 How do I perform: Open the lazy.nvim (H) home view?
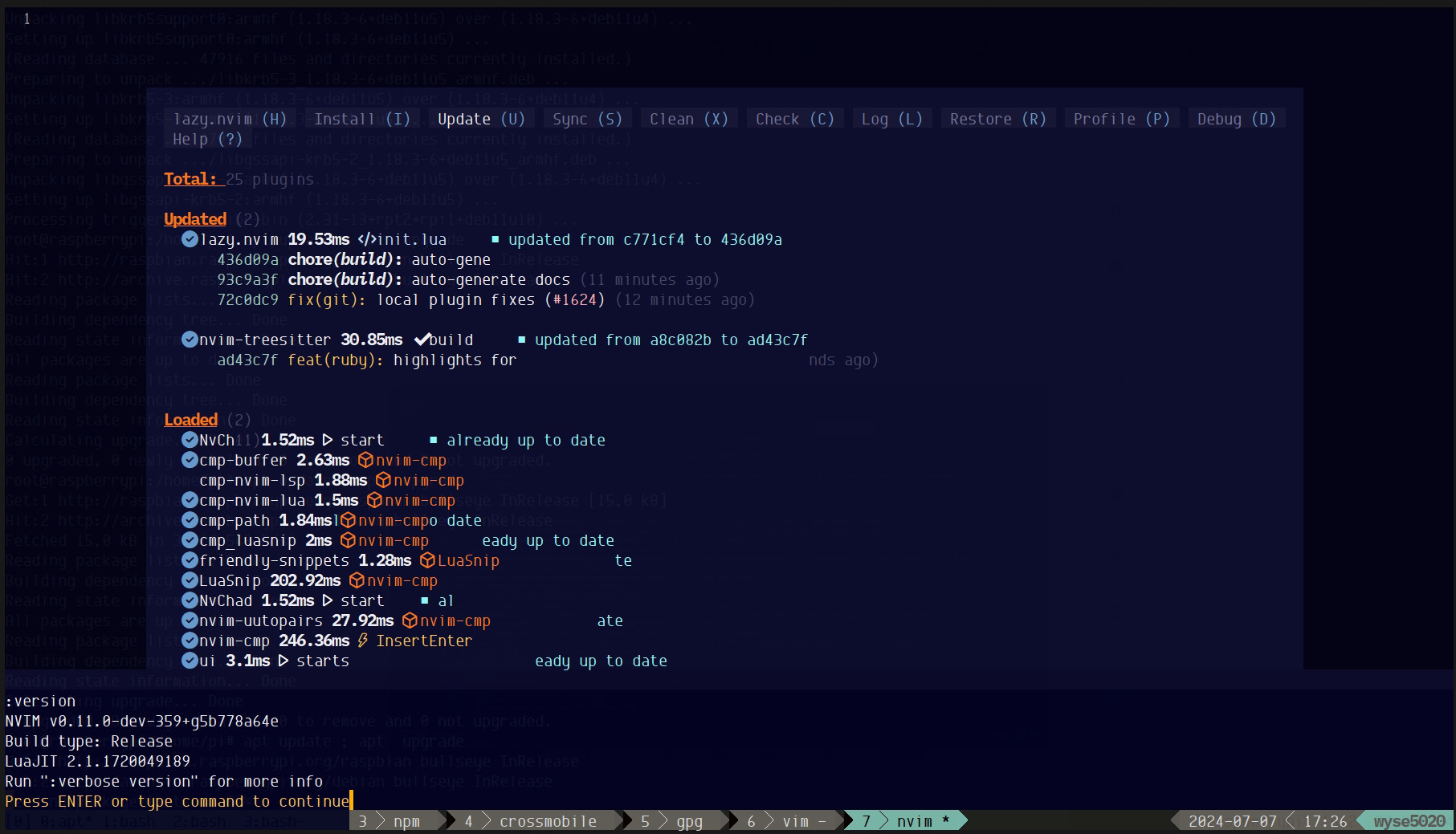[230, 119]
